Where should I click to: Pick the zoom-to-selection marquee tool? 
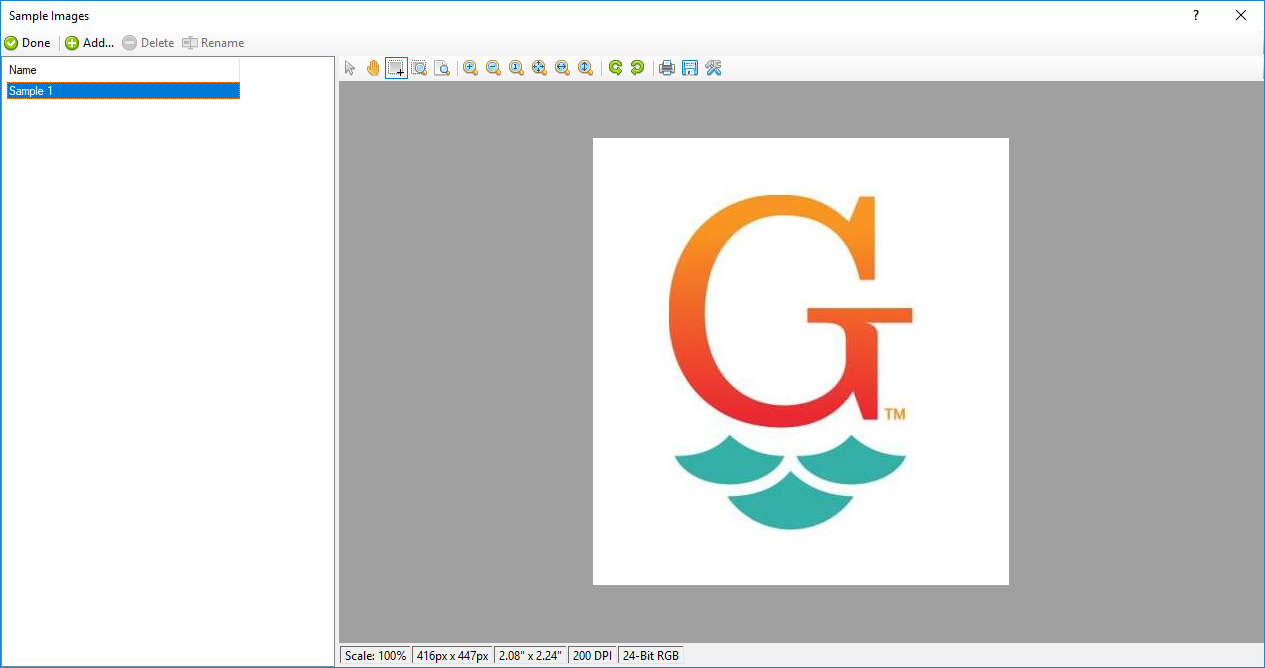(x=419, y=68)
